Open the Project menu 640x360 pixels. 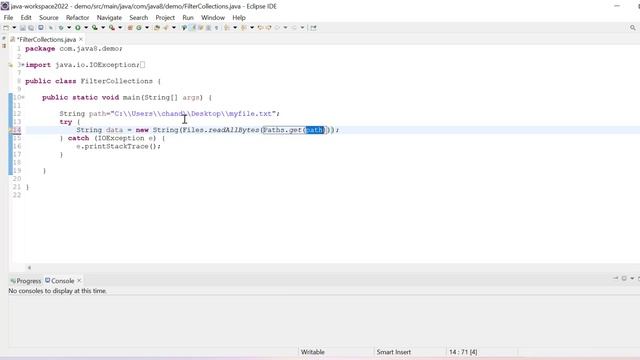(x=165, y=18)
